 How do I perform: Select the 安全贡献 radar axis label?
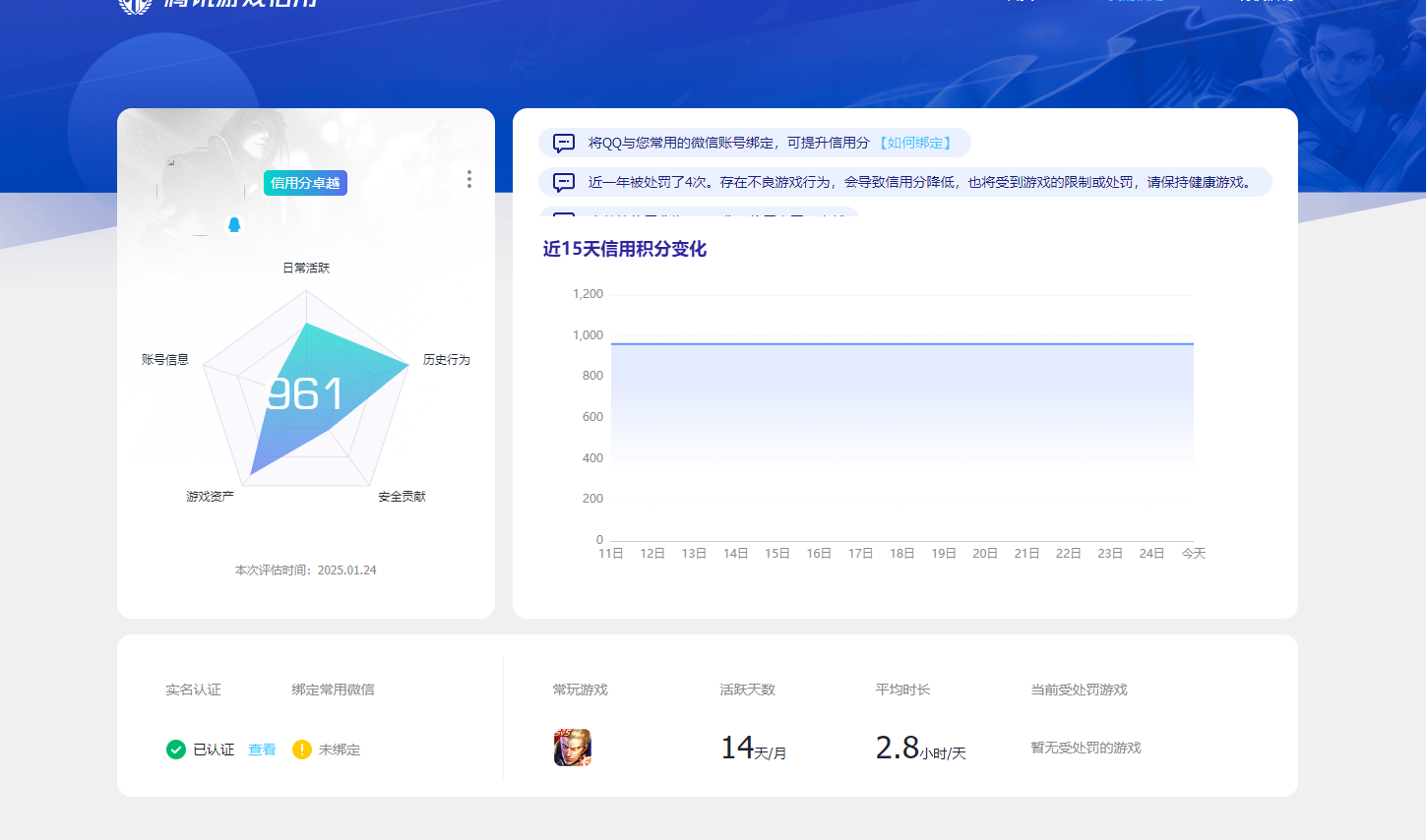click(x=403, y=497)
